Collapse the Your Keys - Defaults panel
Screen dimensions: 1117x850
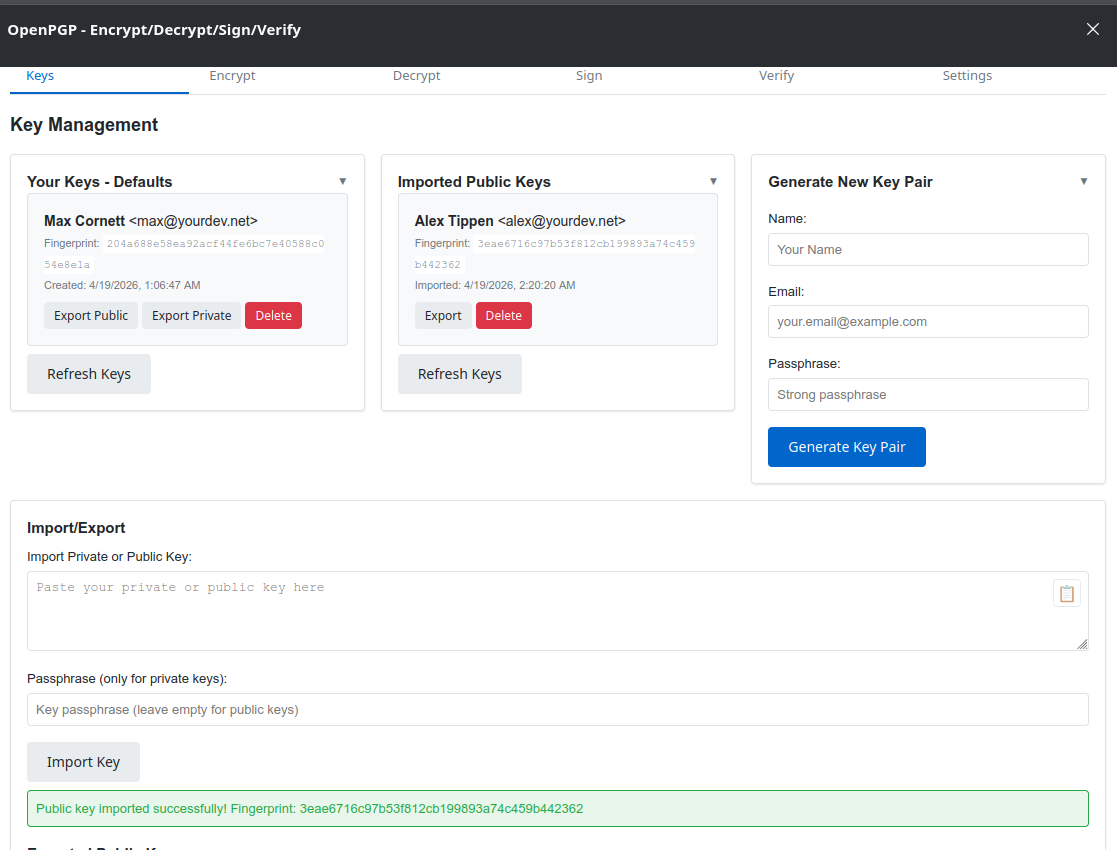343,181
